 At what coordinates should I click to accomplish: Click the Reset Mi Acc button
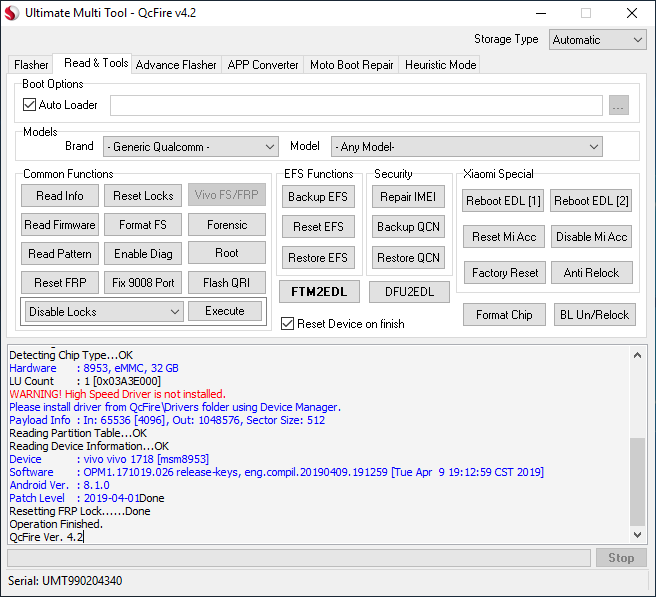[x=504, y=237]
